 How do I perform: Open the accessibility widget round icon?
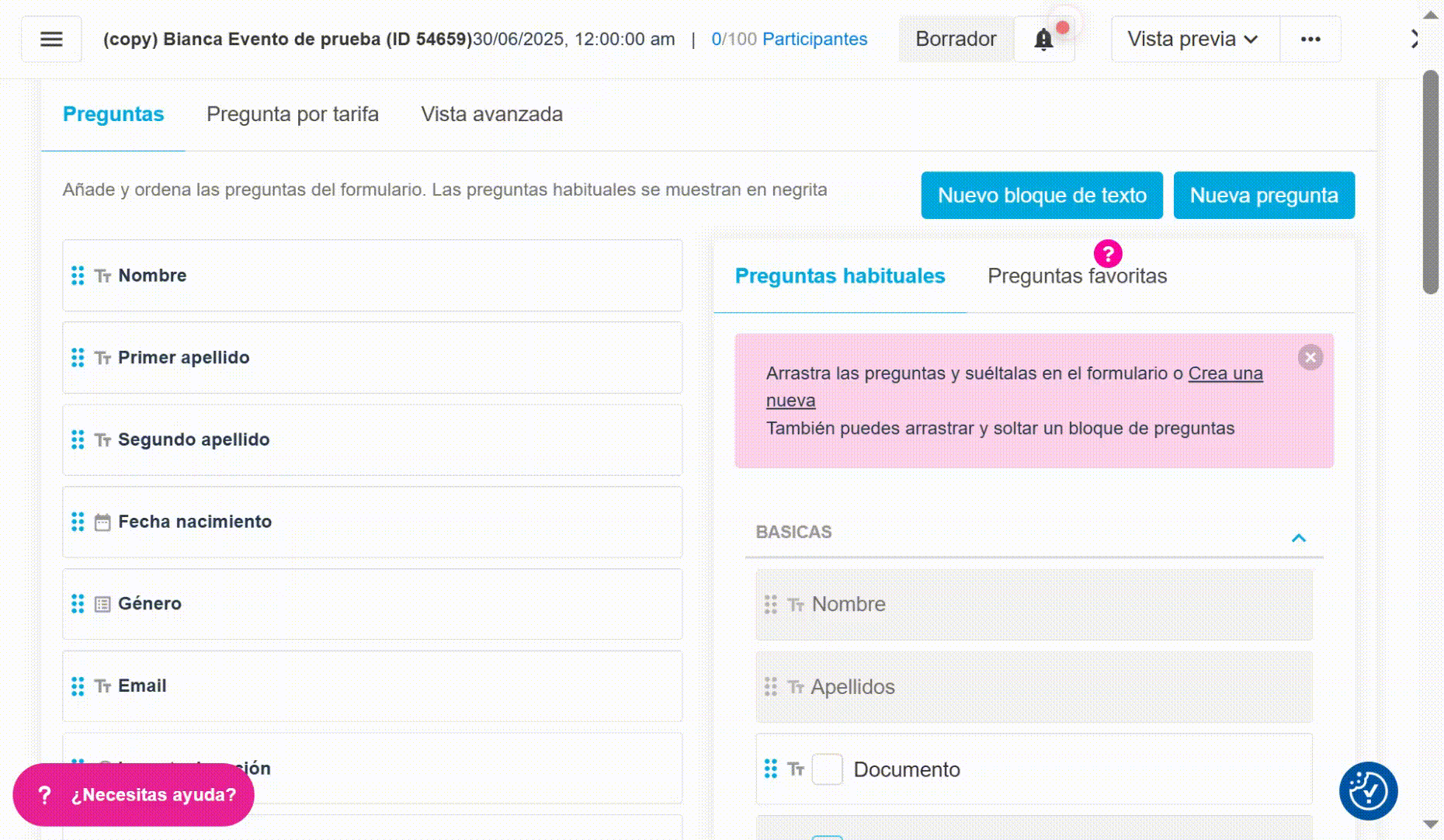point(1368,791)
